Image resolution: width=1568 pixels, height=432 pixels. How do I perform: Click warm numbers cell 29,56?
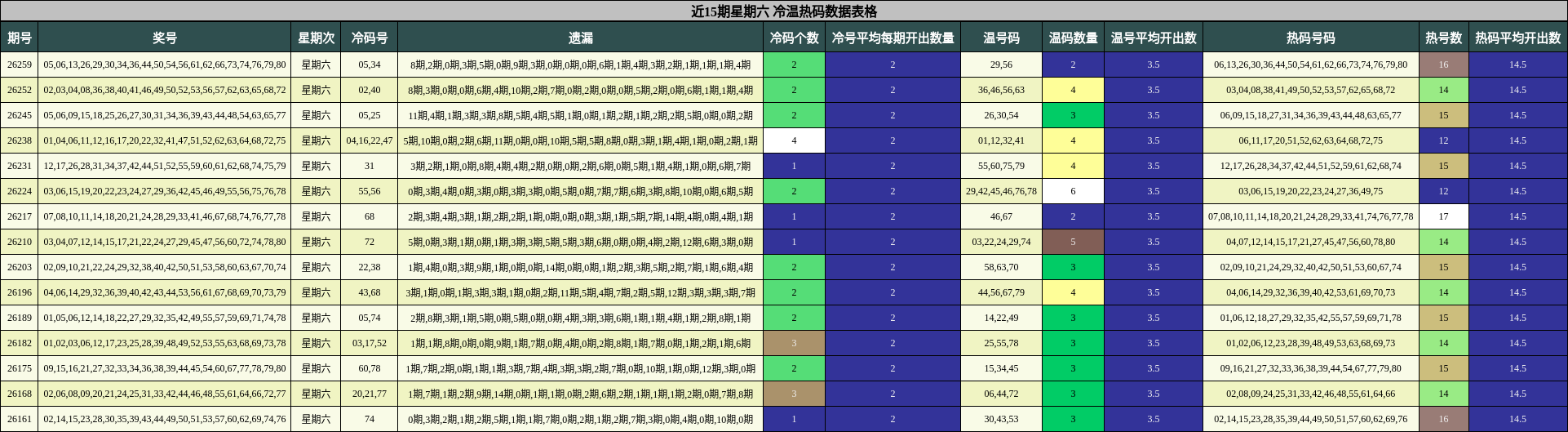click(x=1001, y=65)
